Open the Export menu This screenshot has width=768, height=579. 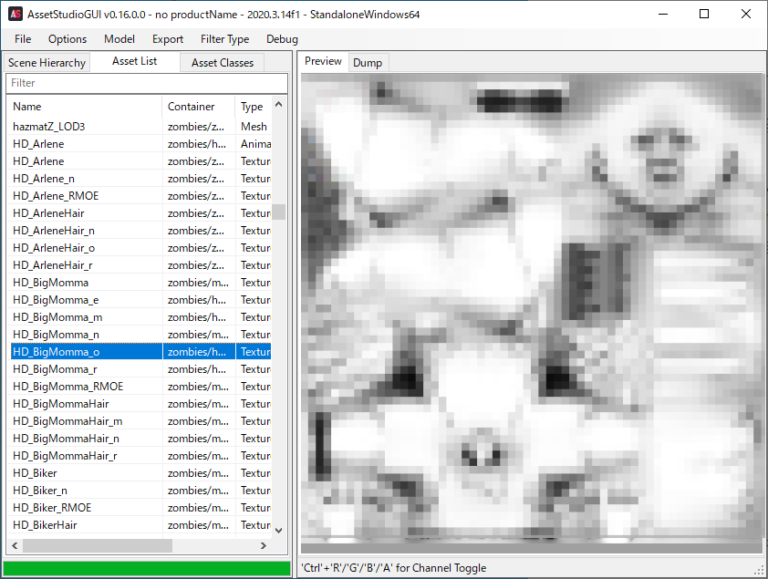click(x=167, y=39)
